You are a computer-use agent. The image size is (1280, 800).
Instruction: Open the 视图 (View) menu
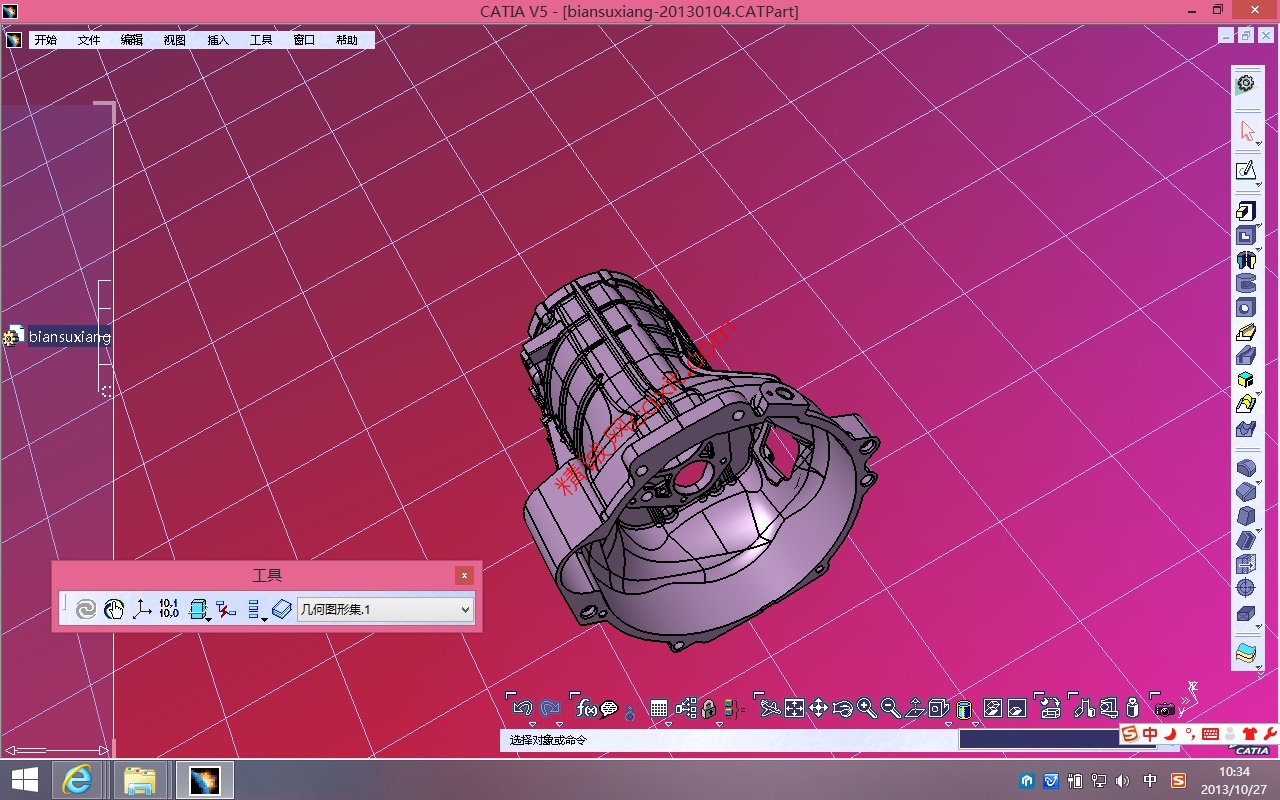tap(175, 40)
